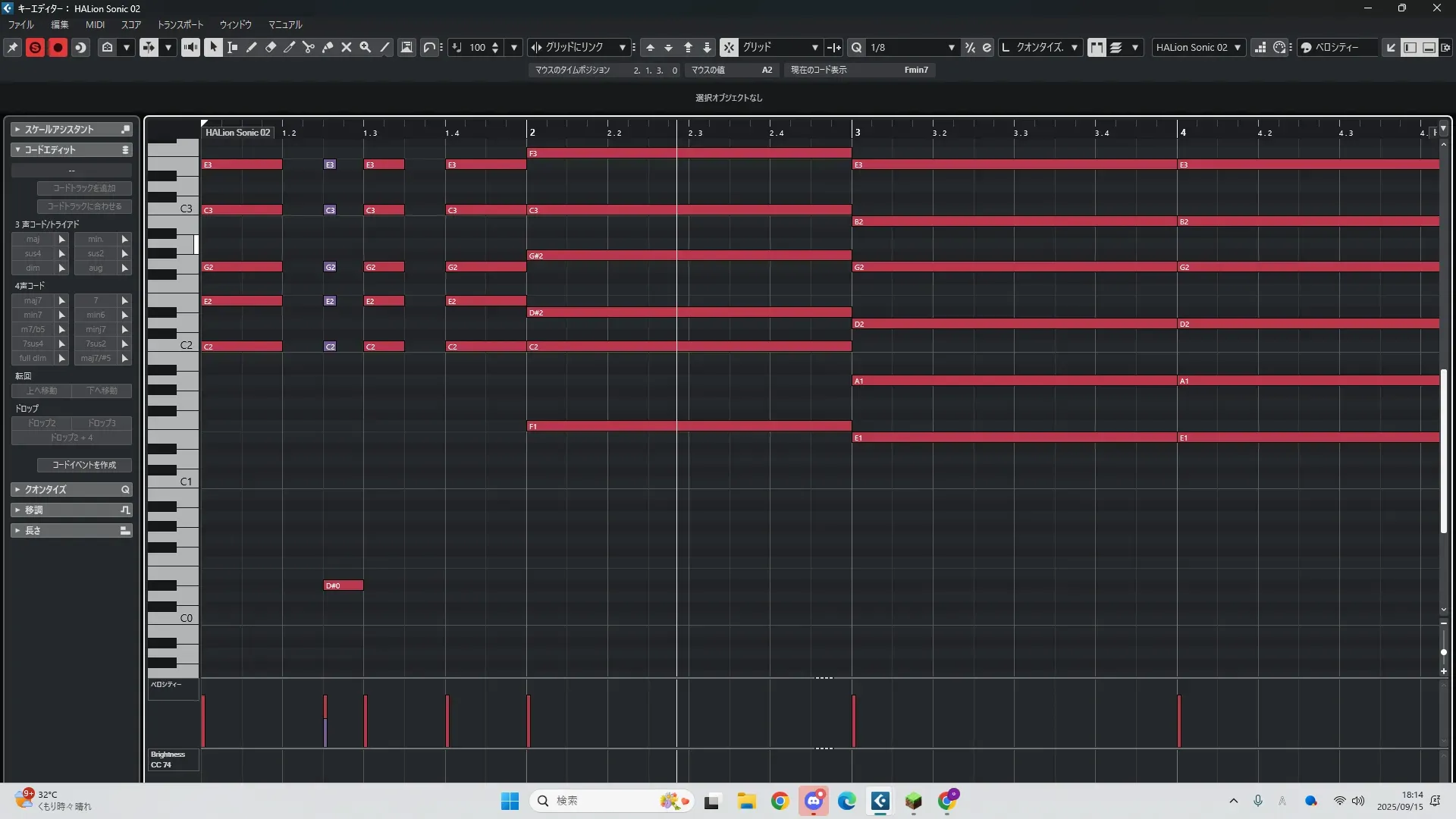Select the Draw pencil tool
The image size is (1456, 819).
click(252, 47)
